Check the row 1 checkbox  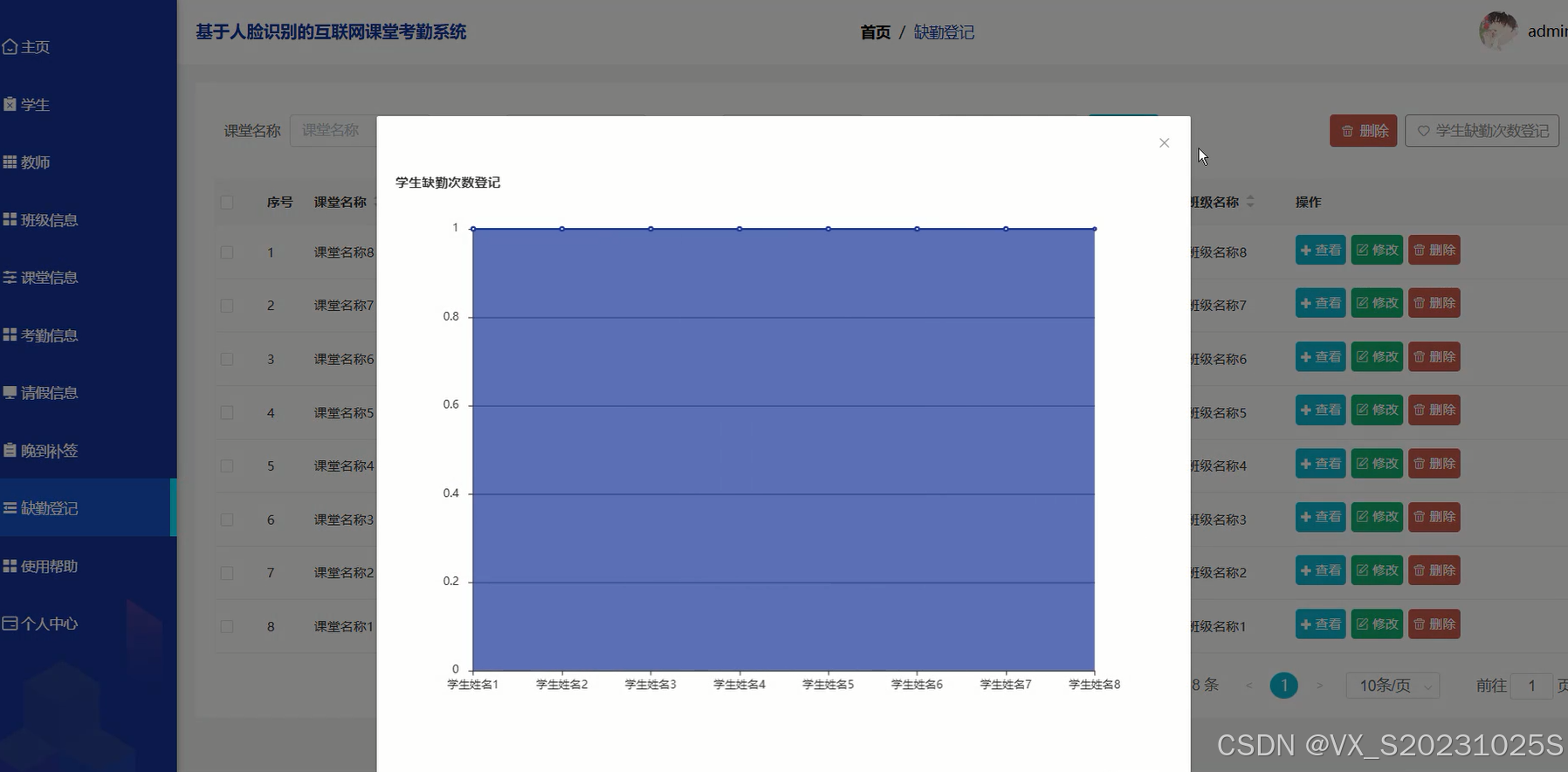tap(227, 252)
